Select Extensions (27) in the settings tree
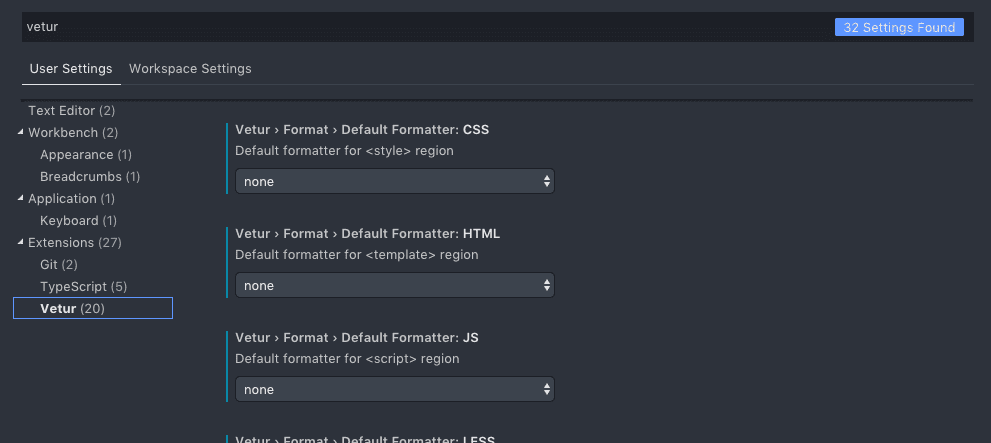The width and height of the screenshot is (991, 443). pyautogui.click(x=75, y=243)
